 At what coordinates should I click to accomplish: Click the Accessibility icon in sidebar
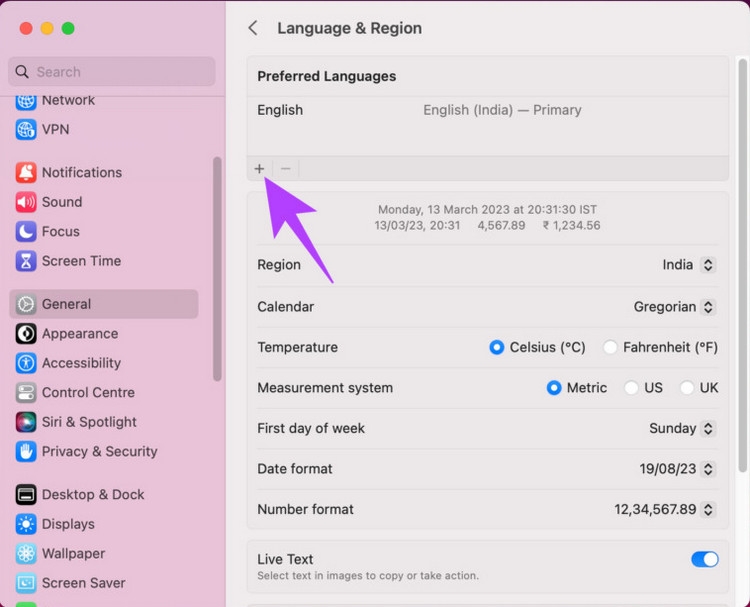26,363
